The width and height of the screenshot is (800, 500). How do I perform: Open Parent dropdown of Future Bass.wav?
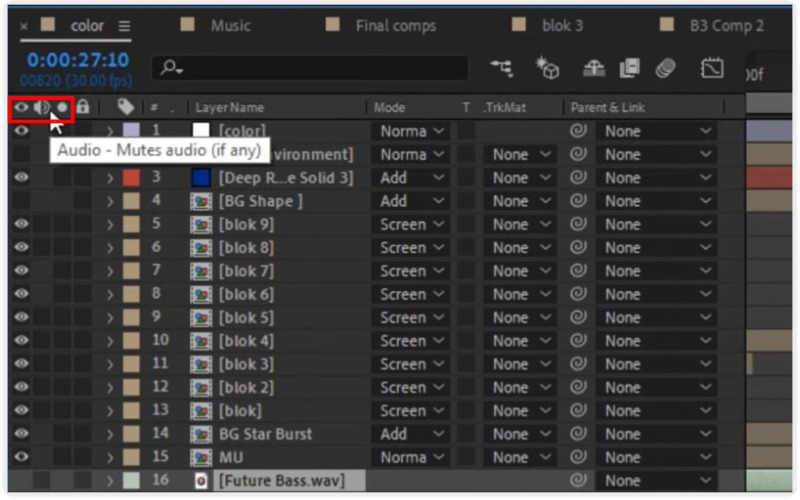(x=657, y=481)
